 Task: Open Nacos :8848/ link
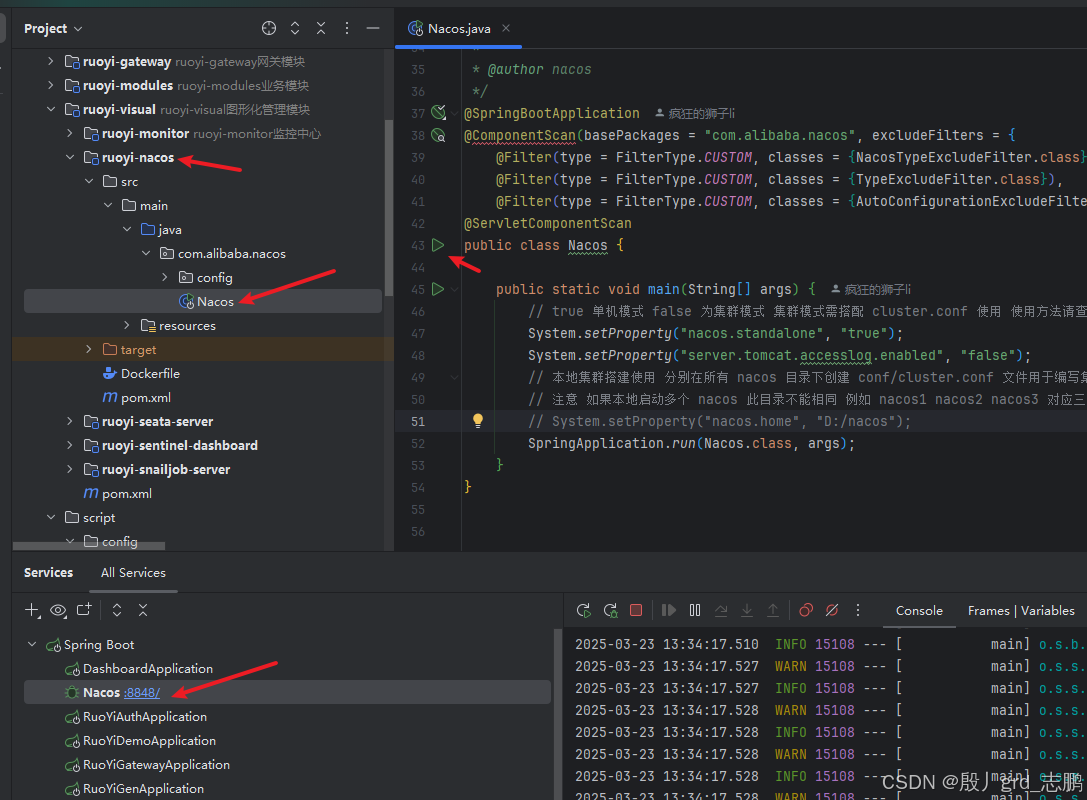point(142,693)
